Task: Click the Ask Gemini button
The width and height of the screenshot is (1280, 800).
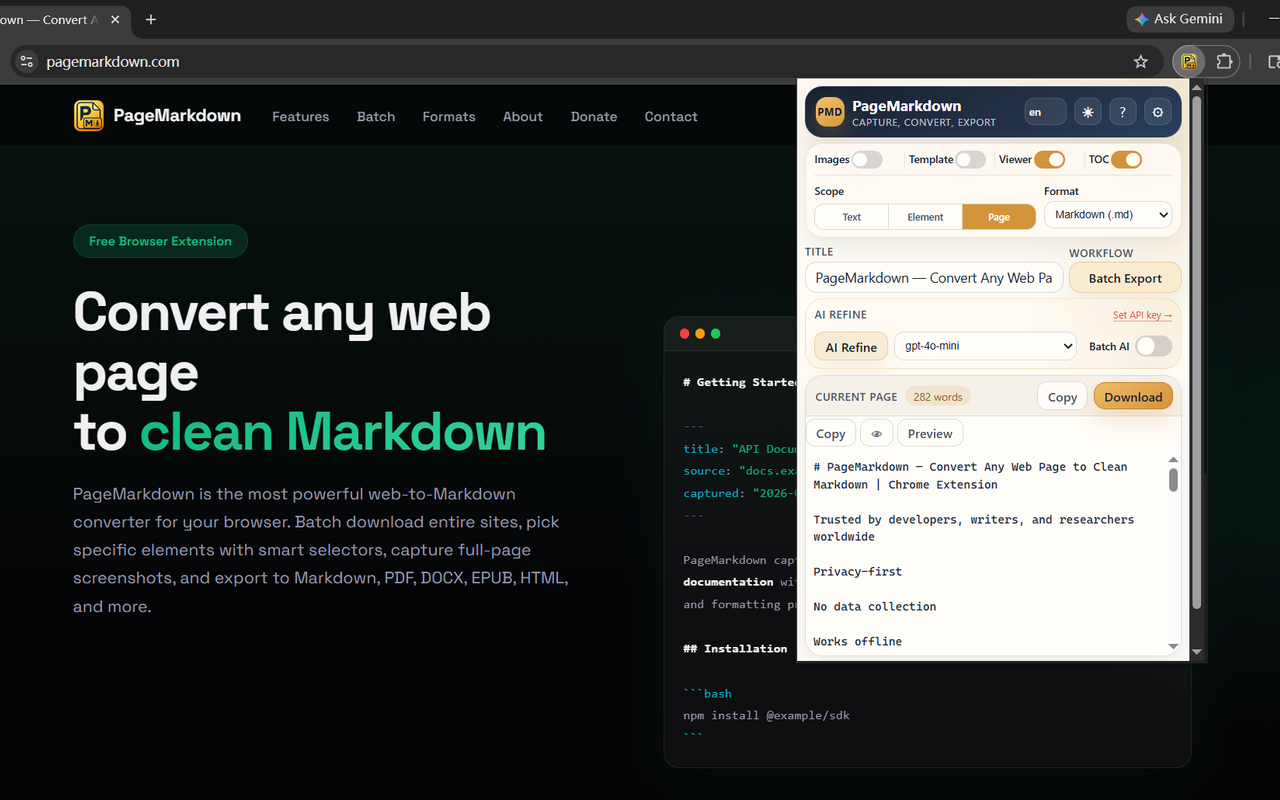Action: pyautogui.click(x=1178, y=19)
